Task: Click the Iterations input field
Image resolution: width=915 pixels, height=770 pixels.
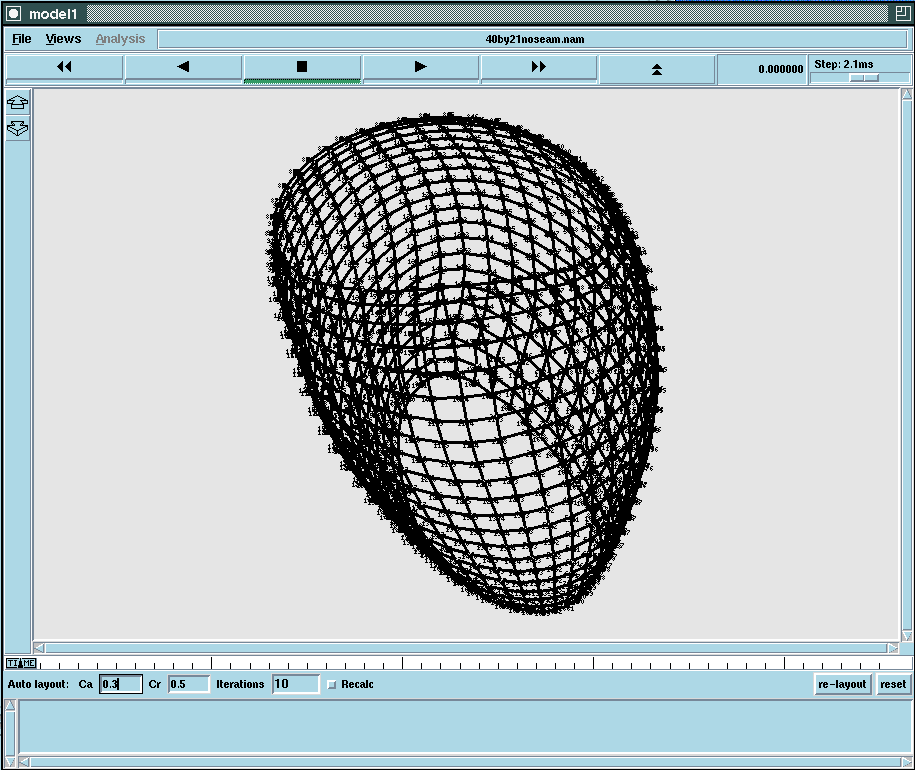Action: 295,685
